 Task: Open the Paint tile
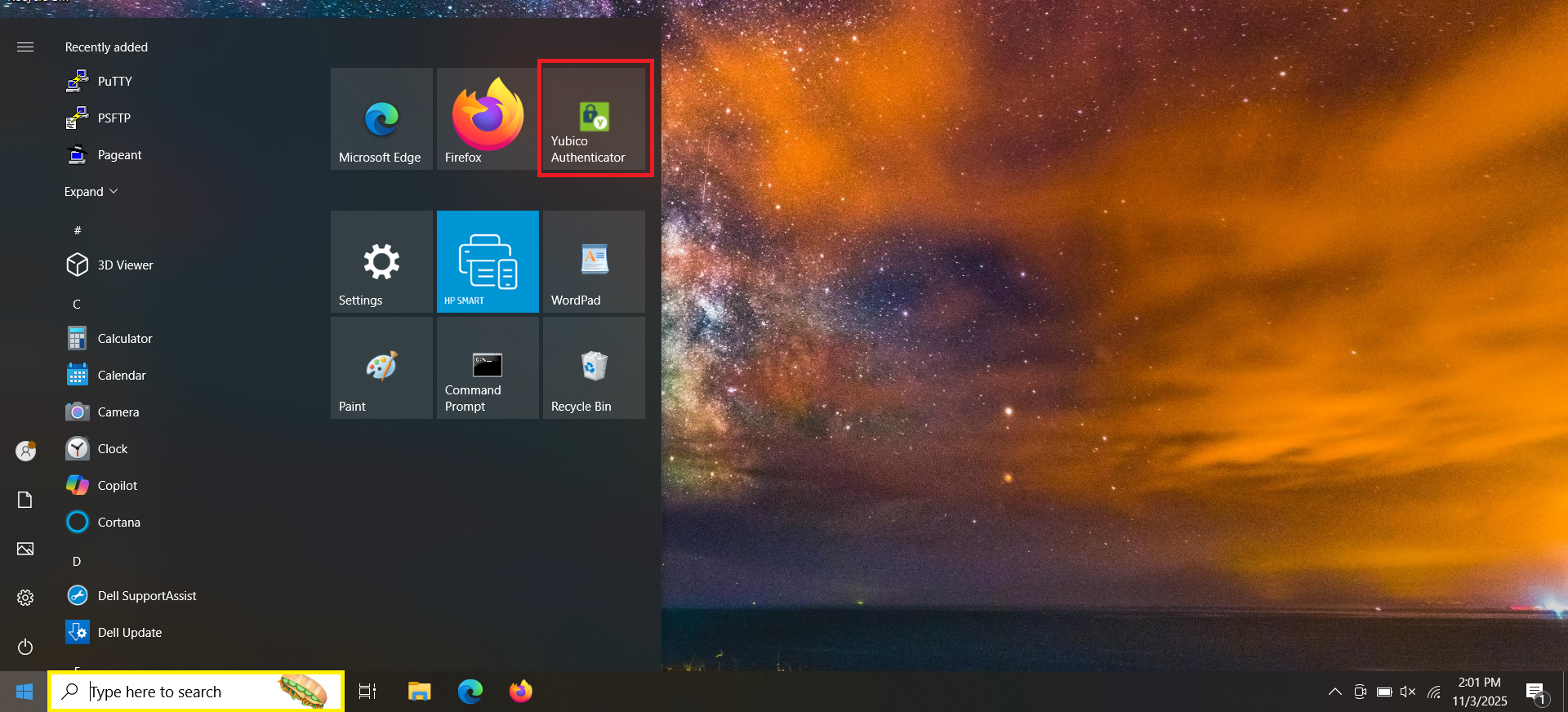tap(381, 367)
